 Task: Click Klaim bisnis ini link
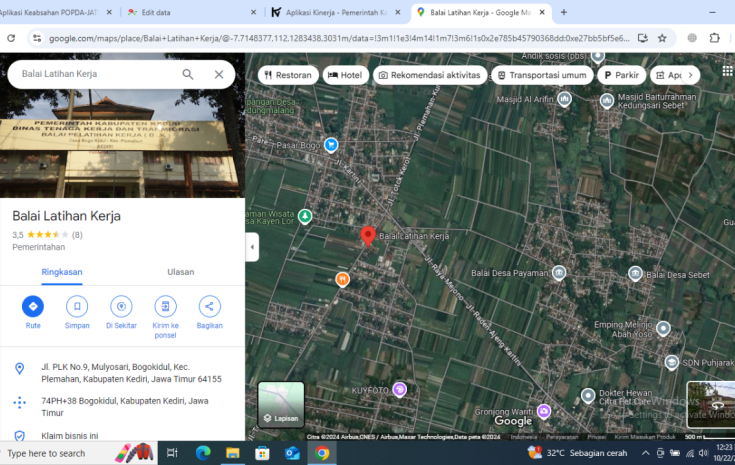coord(70,436)
